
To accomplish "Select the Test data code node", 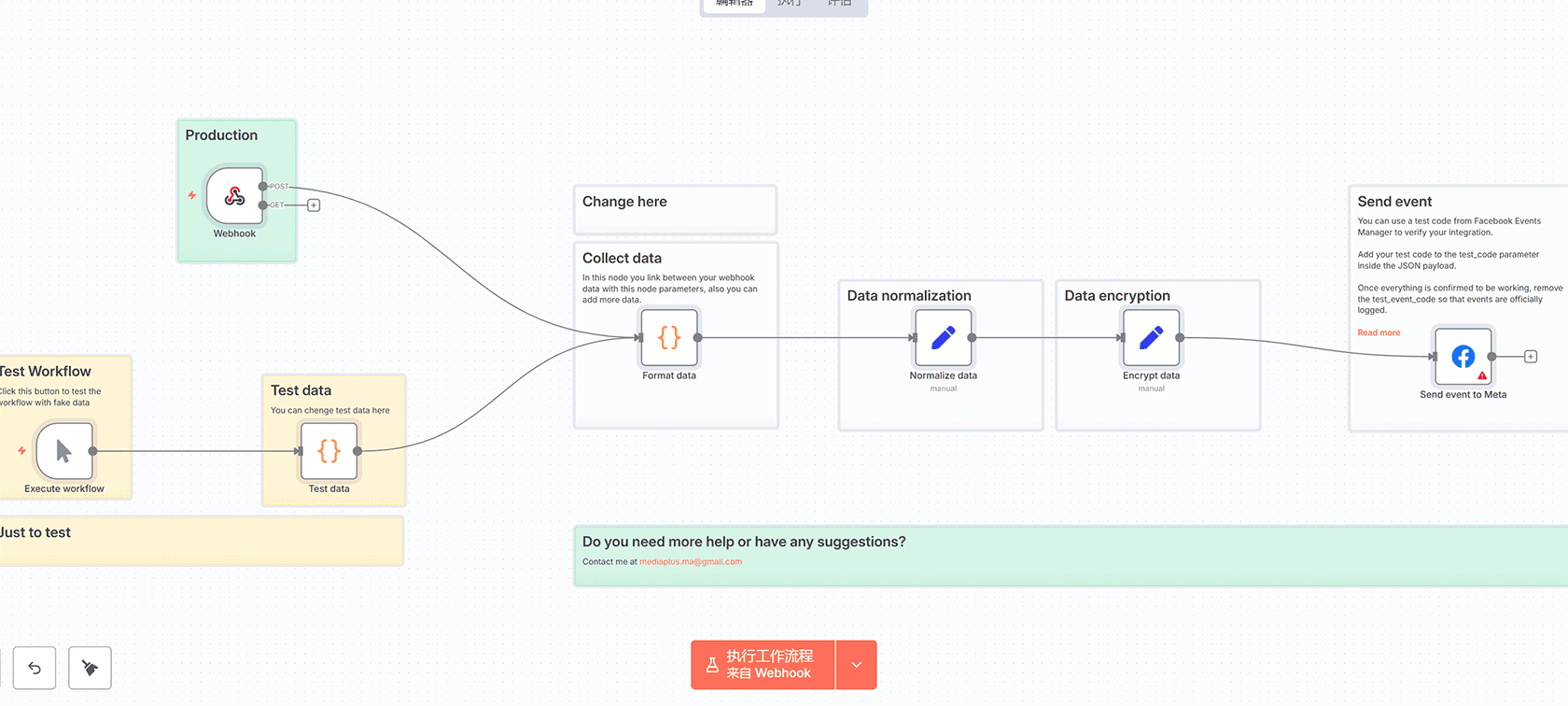I will click(329, 451).
